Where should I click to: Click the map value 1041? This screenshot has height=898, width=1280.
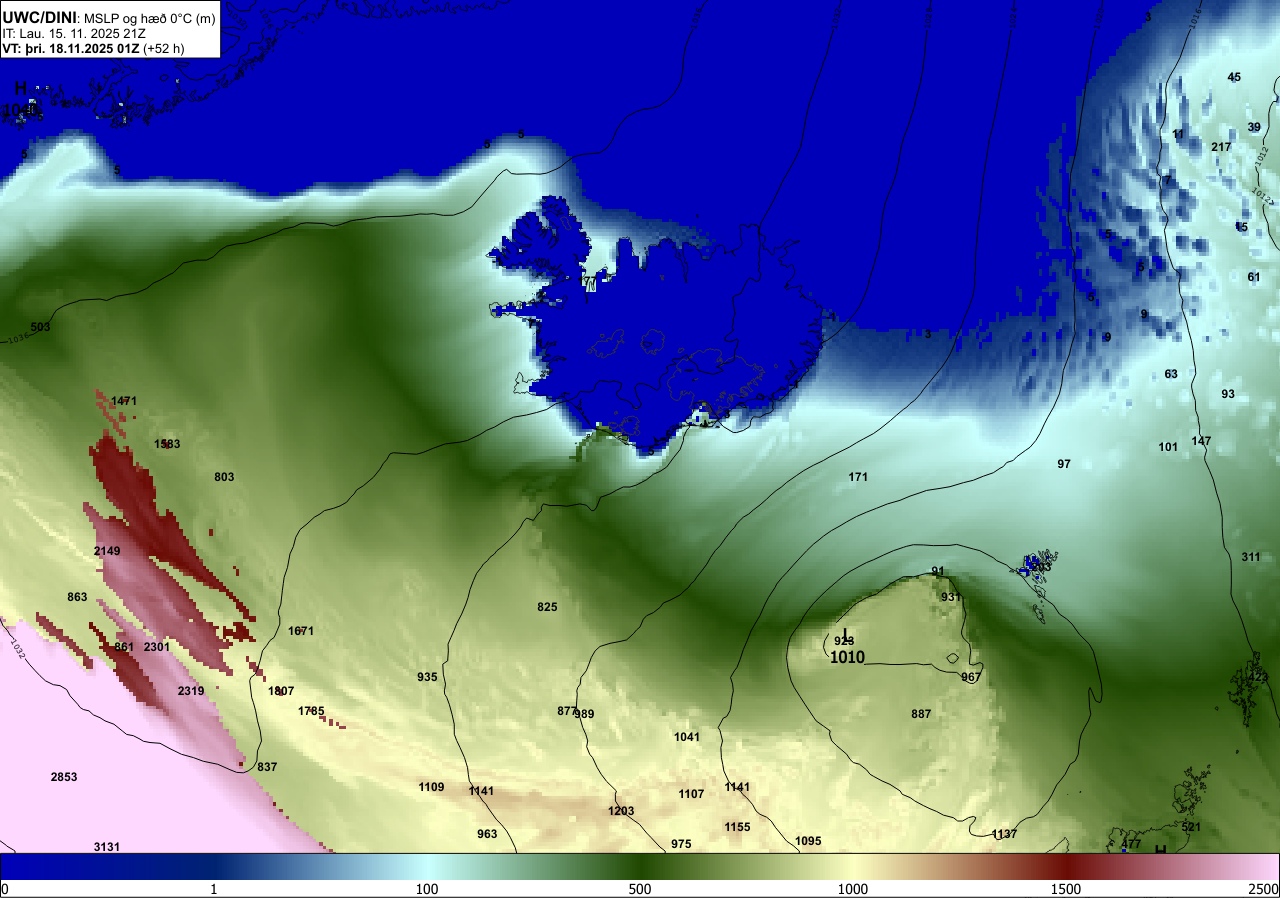click(687, 737)
